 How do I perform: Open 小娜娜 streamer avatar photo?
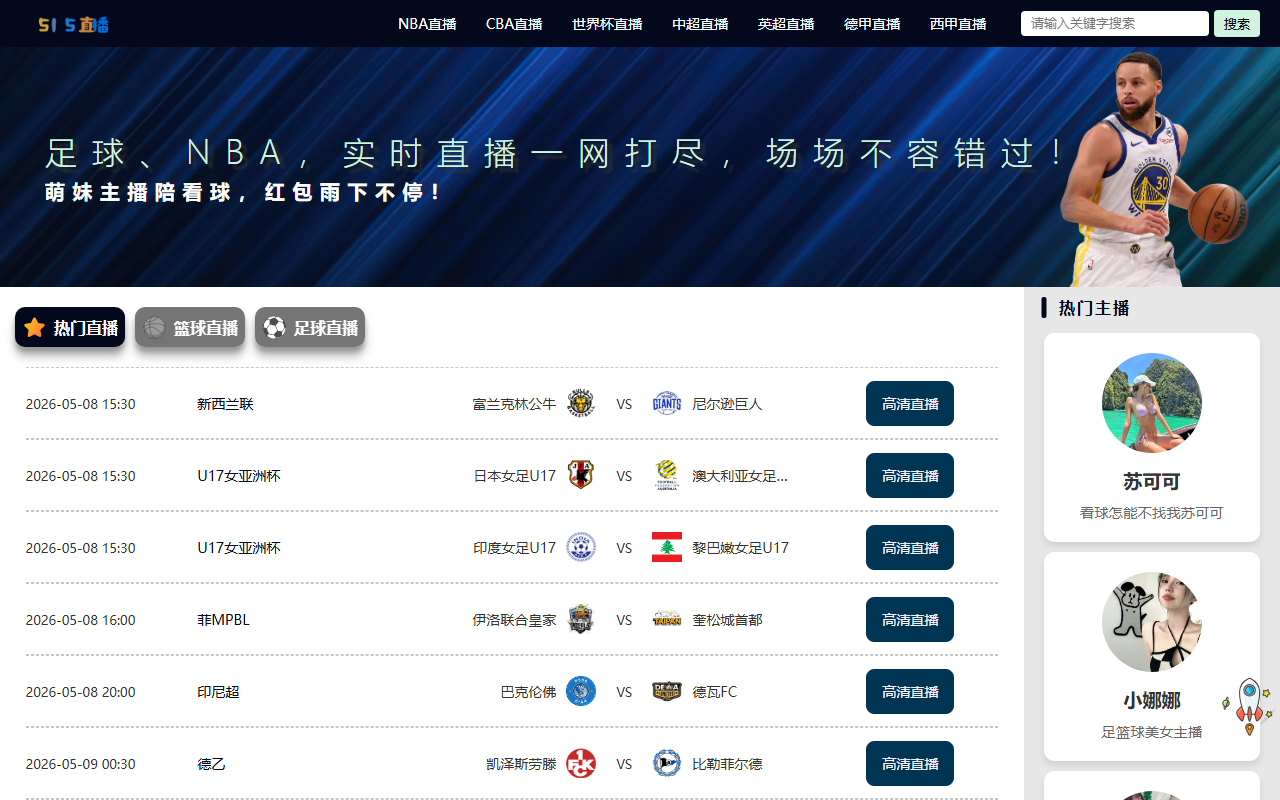(x=1152, y=622)
